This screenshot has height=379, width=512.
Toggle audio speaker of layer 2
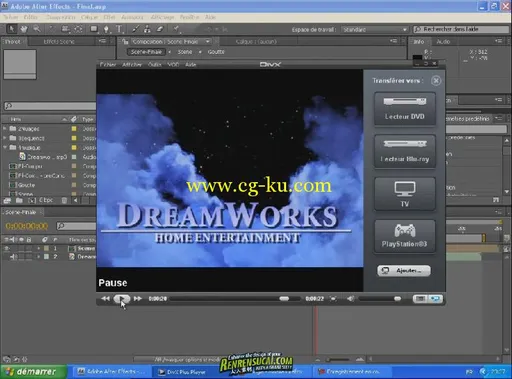[x=13, y=257]
